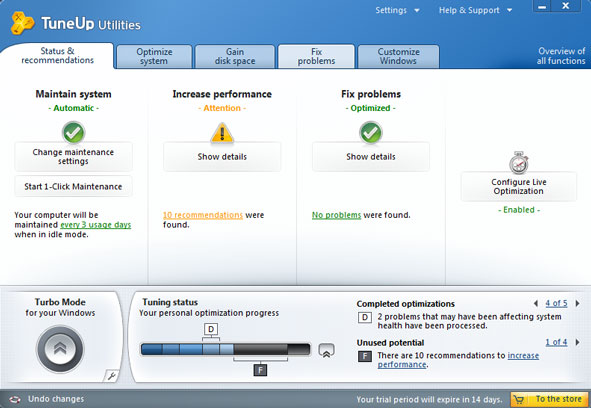Click the Enabled status label
The image size is (591, 408).
[519, 210]
